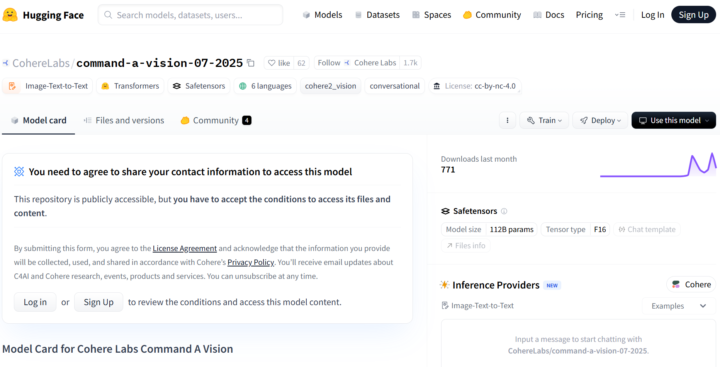720x367 pixels.
Task: Open the License Agreement link
Action: pos(185,248)
